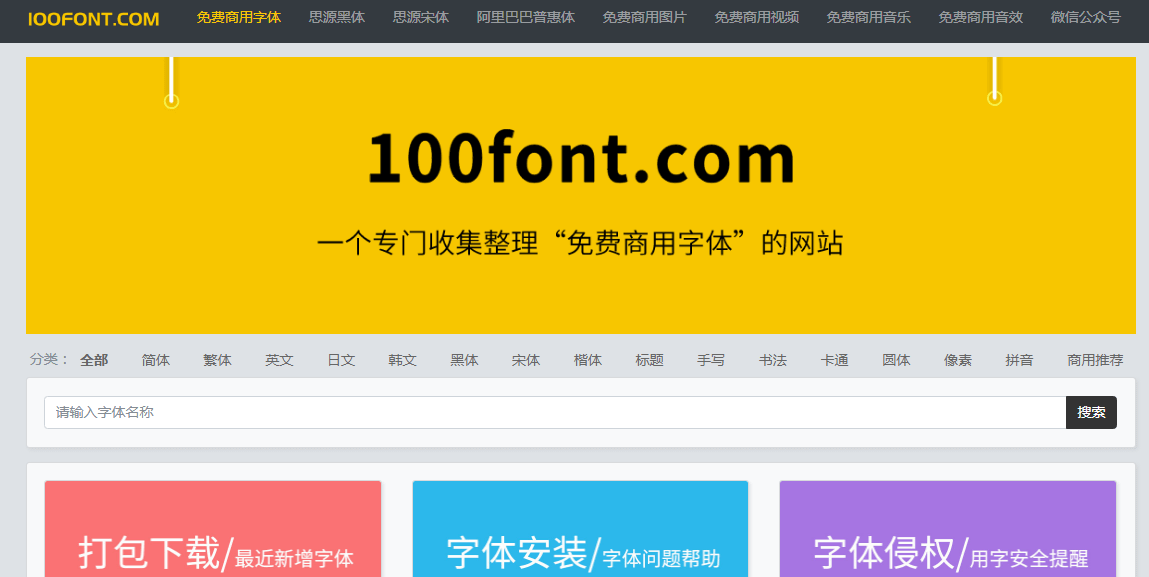
Task: Filter fonts by 简体 category
Action: point(156,359)
